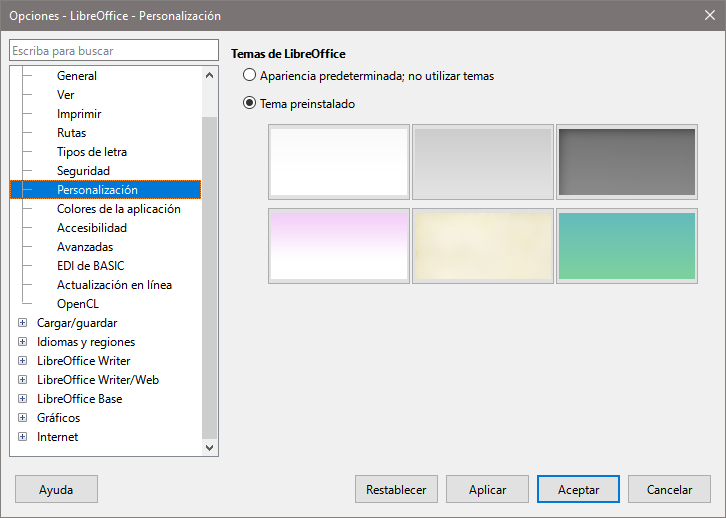This screenshot has width=726, height=518.
Task: Open the Rutas options page
Action: click(x=71, y=133)
